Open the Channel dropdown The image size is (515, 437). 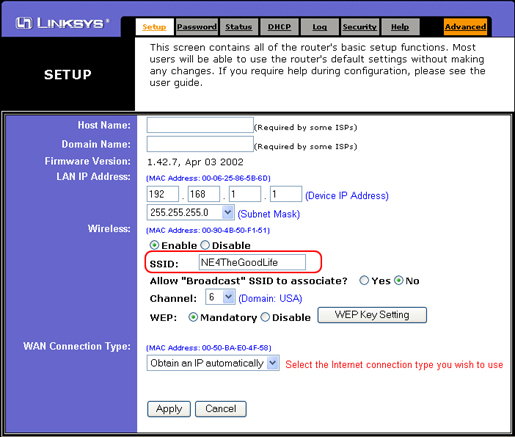(220, 297)
